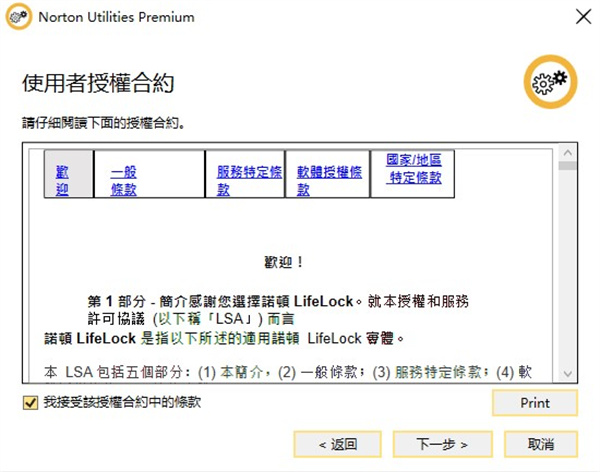600x472 pixels.
Task: Click the 第 1 部分 paragraph line
Action: 278,301
